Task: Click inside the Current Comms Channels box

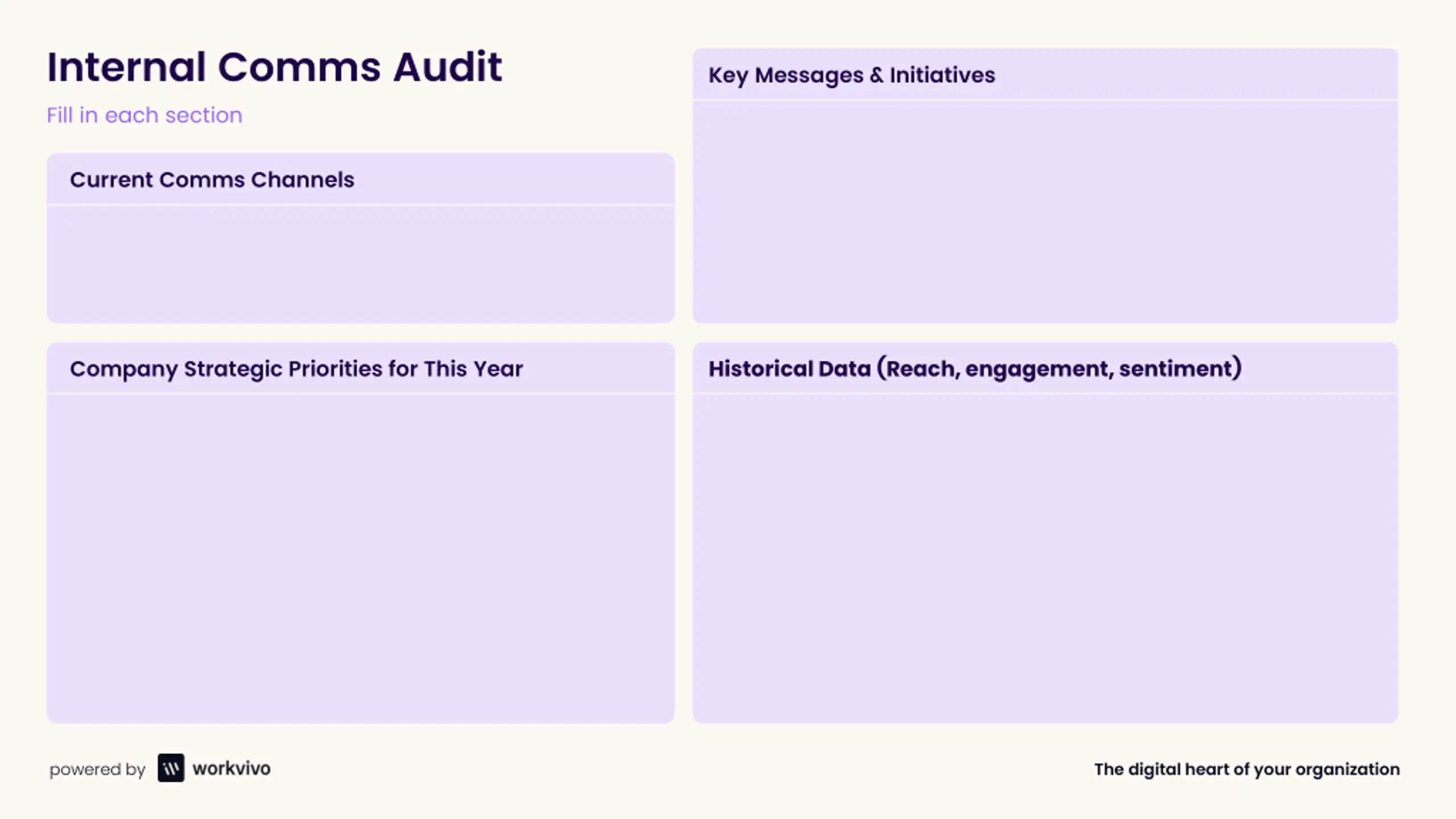Action: click(x=361, y=264)
